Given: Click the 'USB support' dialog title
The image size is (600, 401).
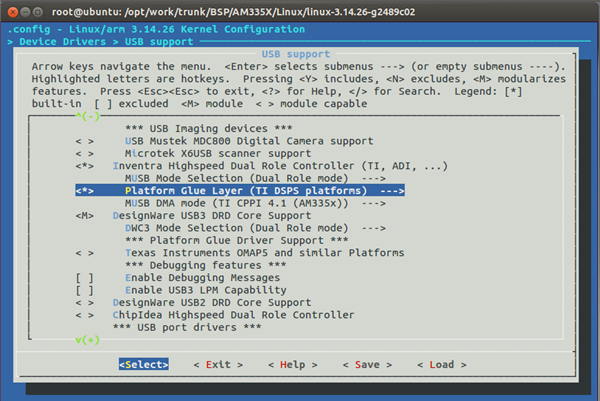Looking at the screenshot, I should point(295,54).
